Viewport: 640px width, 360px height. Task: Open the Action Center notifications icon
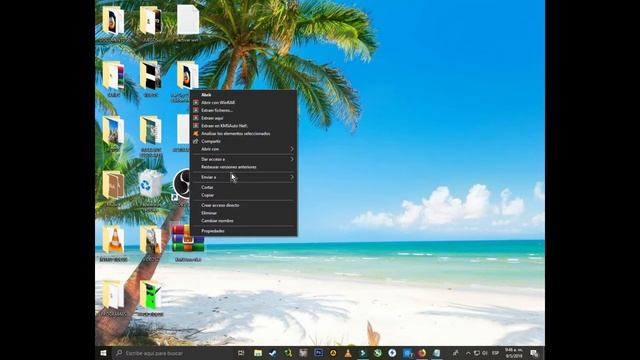click(534, 353)
